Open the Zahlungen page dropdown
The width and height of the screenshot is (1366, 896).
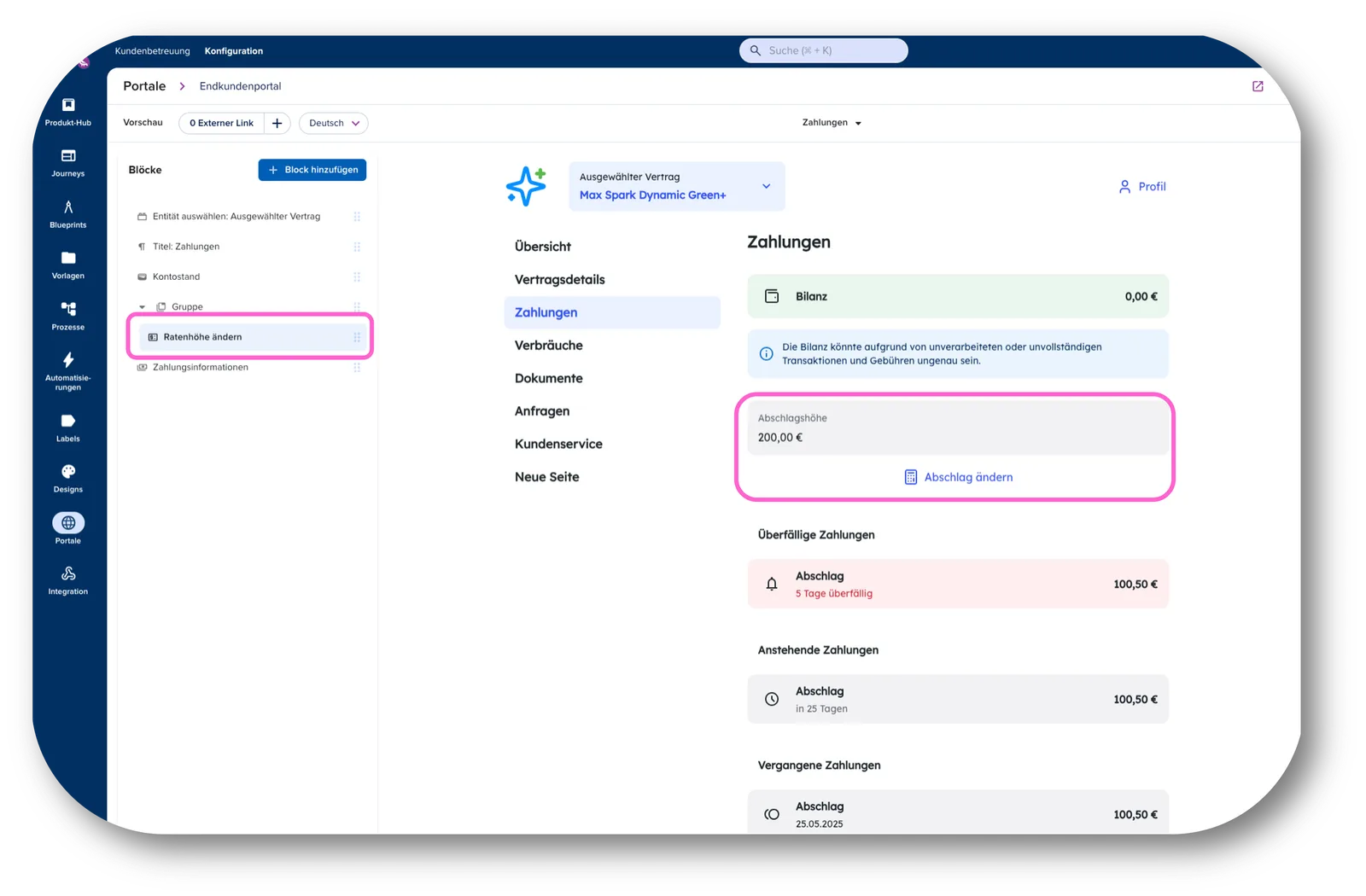pyautogui.click(x=832, y=123)
